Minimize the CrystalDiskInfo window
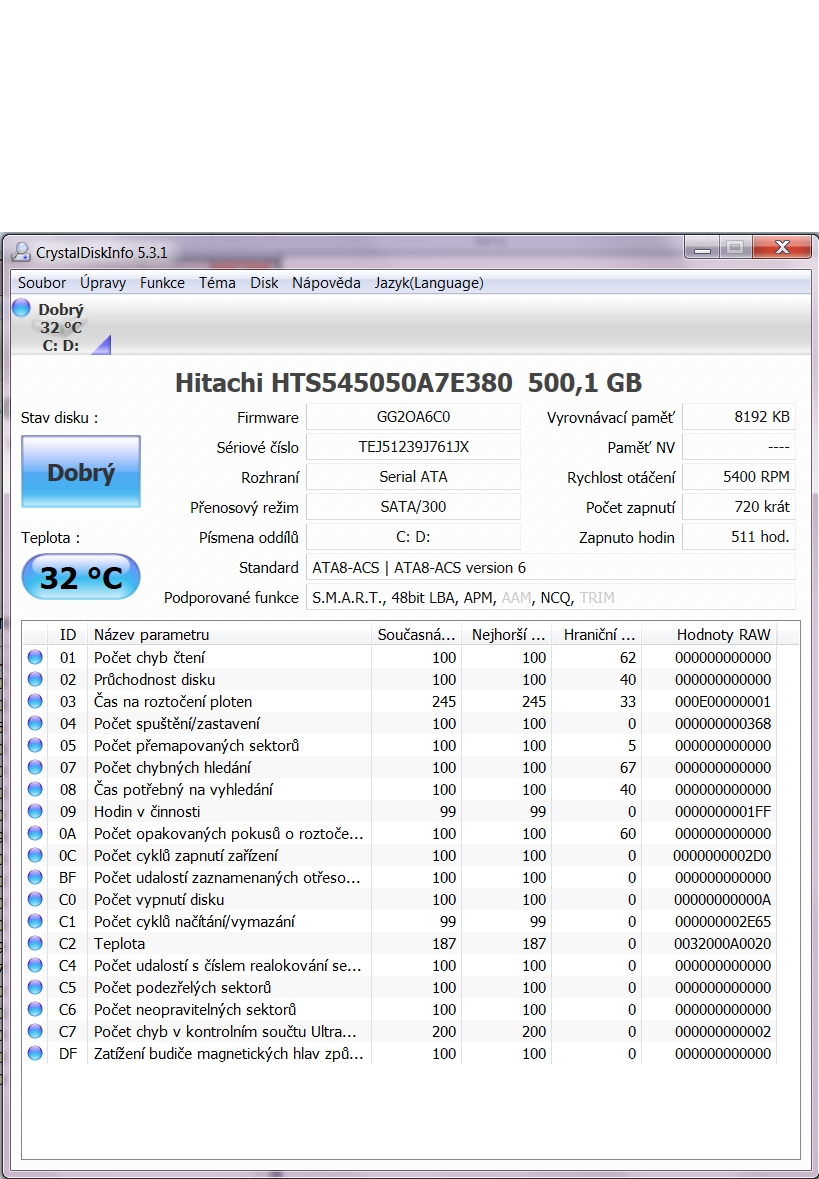 [702, 248]
